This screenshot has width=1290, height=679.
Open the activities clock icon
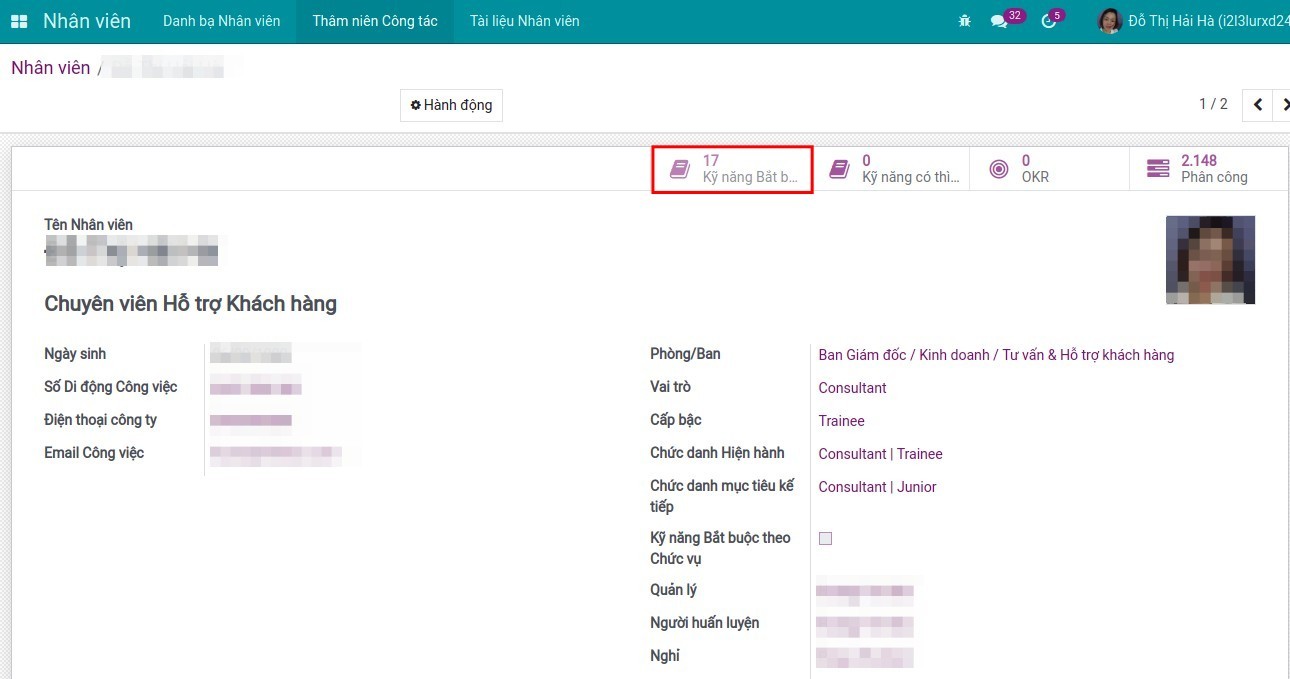pyautogui.click(x=1048, y=21)
